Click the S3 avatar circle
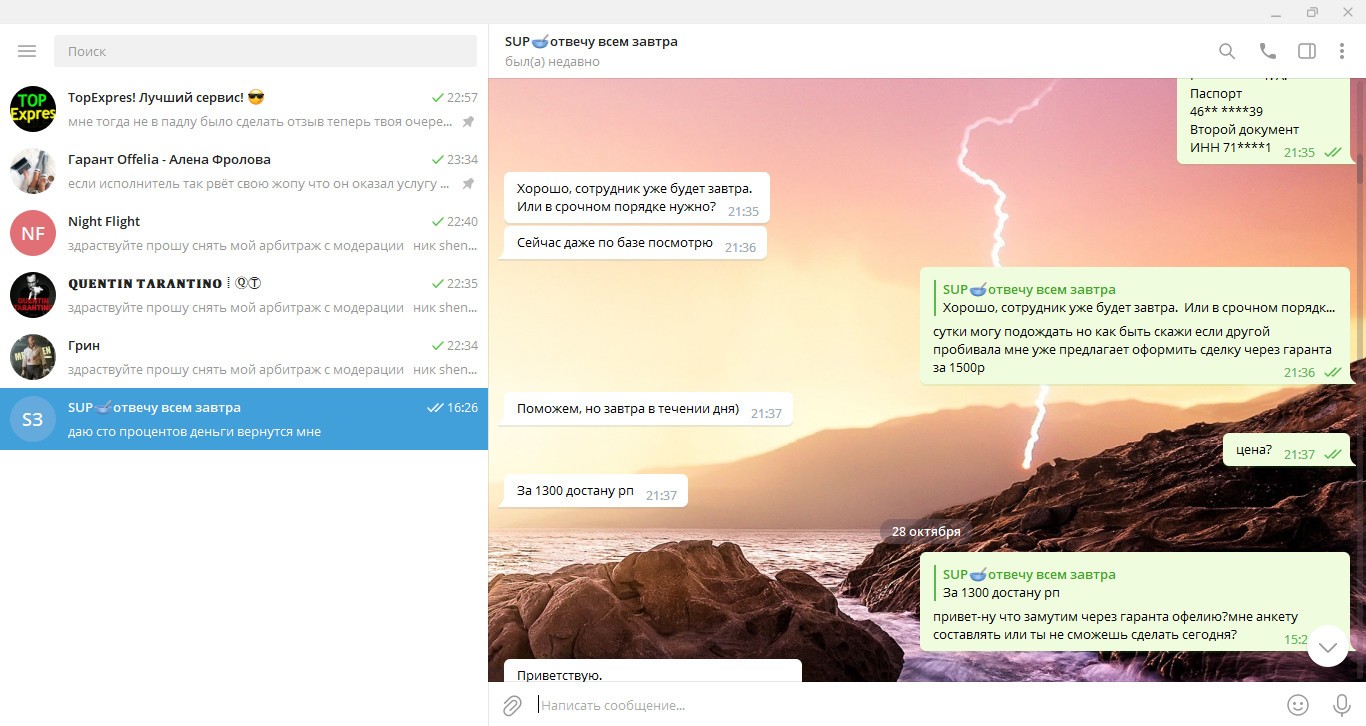Viewport: 1366px width, 726px height. click(x=33, y=419)
